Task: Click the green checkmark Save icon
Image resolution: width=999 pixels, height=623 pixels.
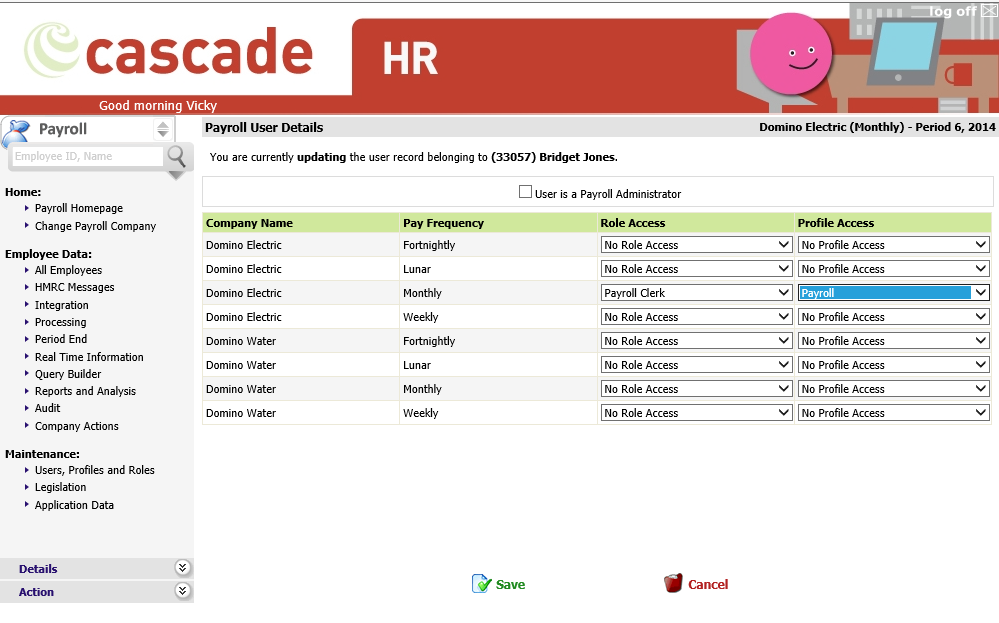Action: (x=482, y=584)
